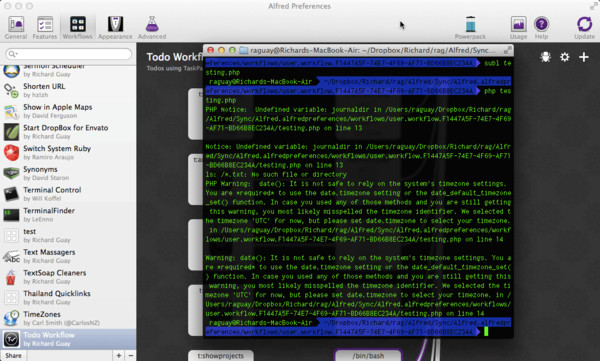Screen dimensions: 600x361
Task: Click the TextSoap Cleaners icon
Action: (x=11, y=277)
